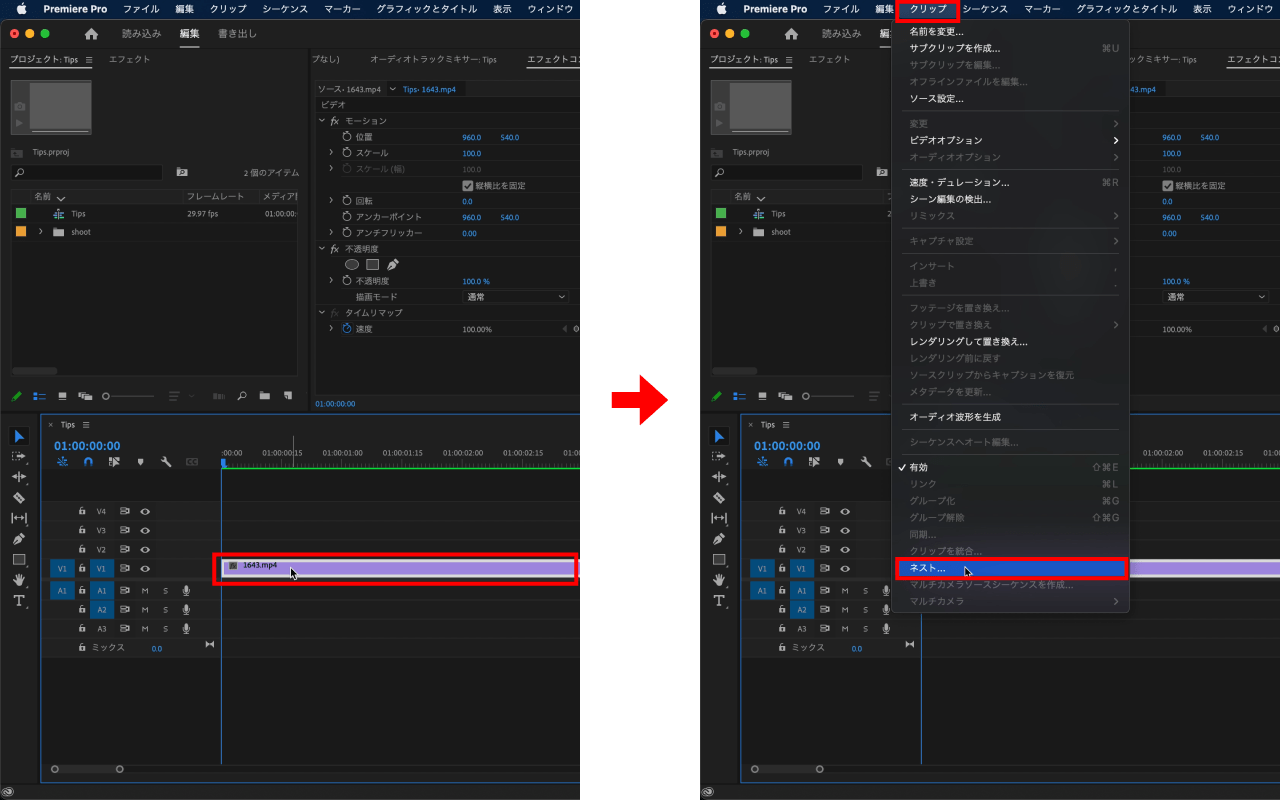Toggle V1 track eye in left timeline
1280x800 pixels.
[x=145, y=568]
